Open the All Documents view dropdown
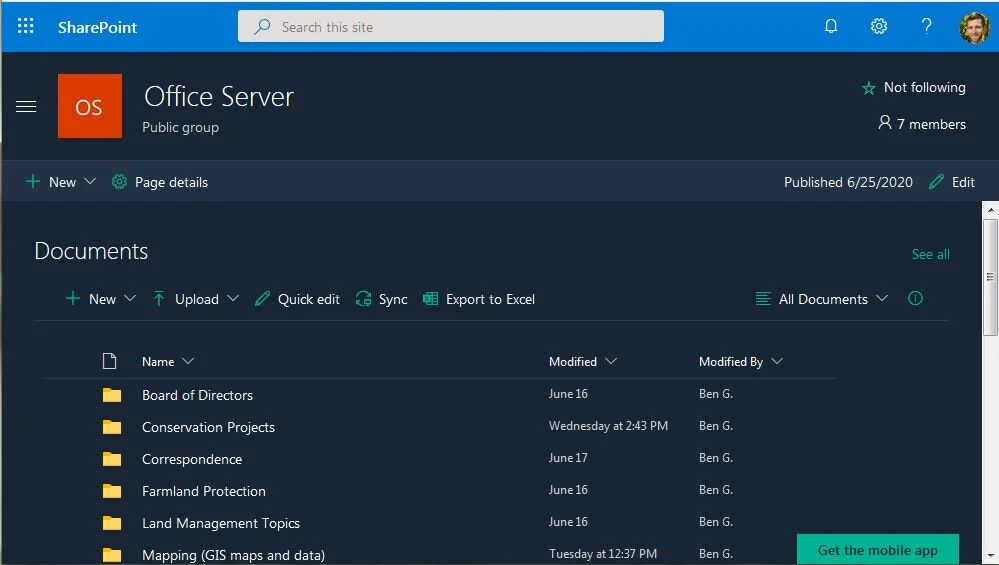 821,299
